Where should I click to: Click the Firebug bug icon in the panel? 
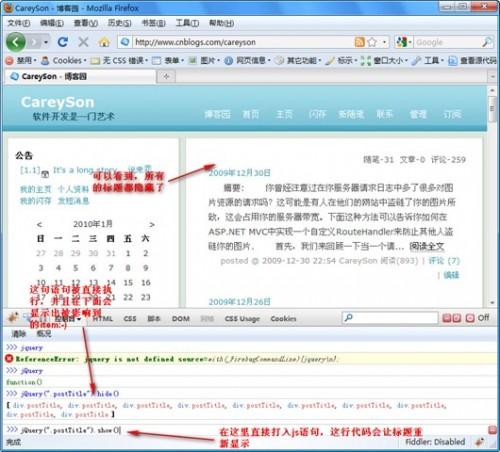(13, 318)
